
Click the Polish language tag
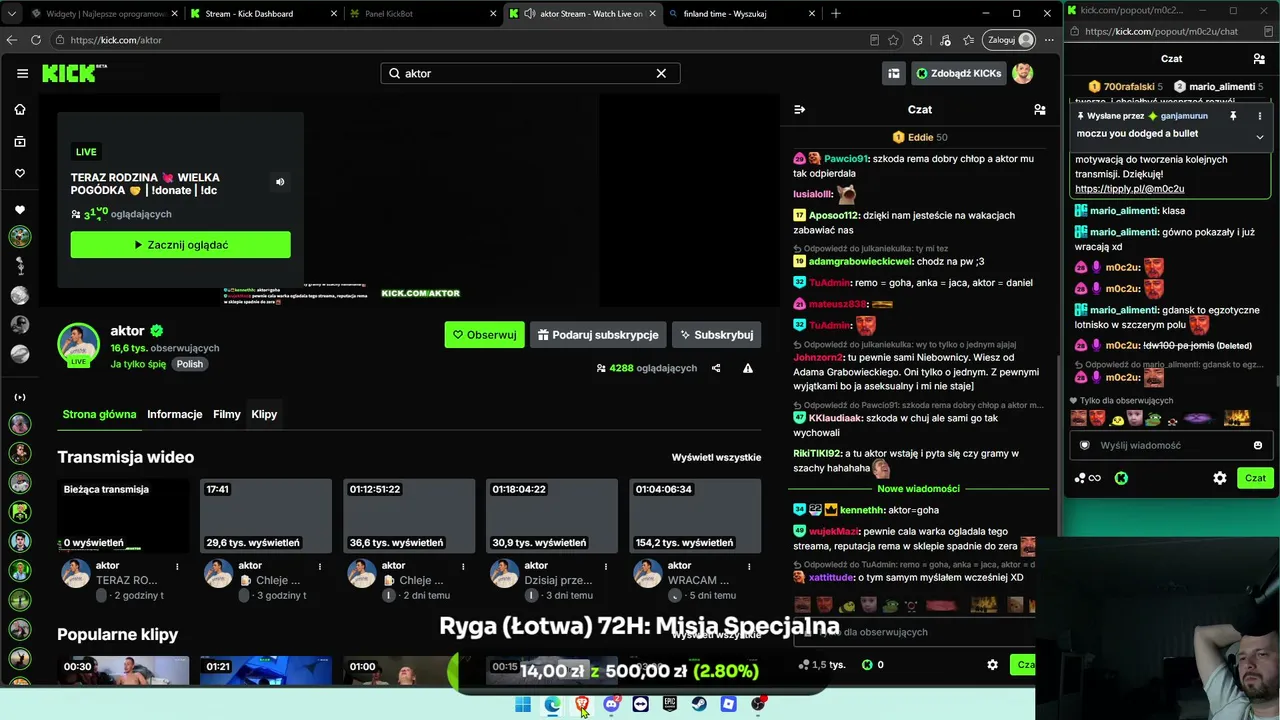[189, 364]
